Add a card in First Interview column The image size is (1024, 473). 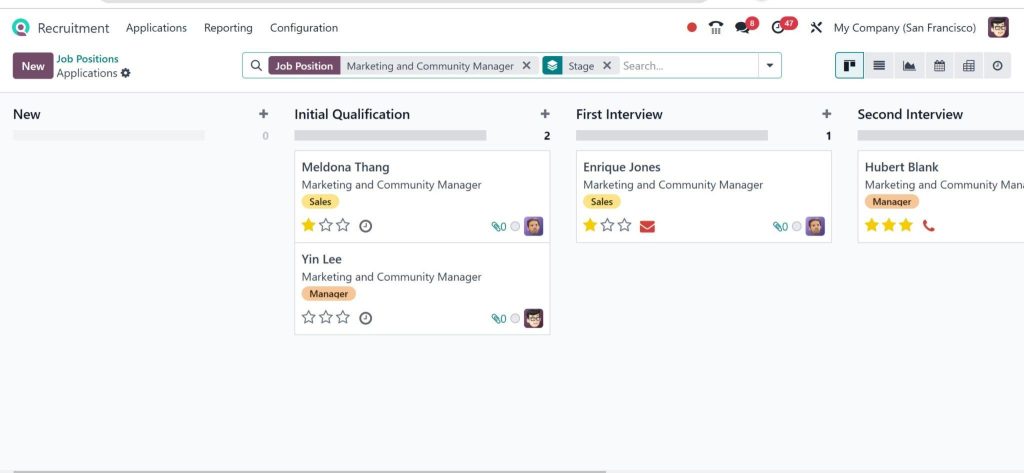[x=826, y=114]
